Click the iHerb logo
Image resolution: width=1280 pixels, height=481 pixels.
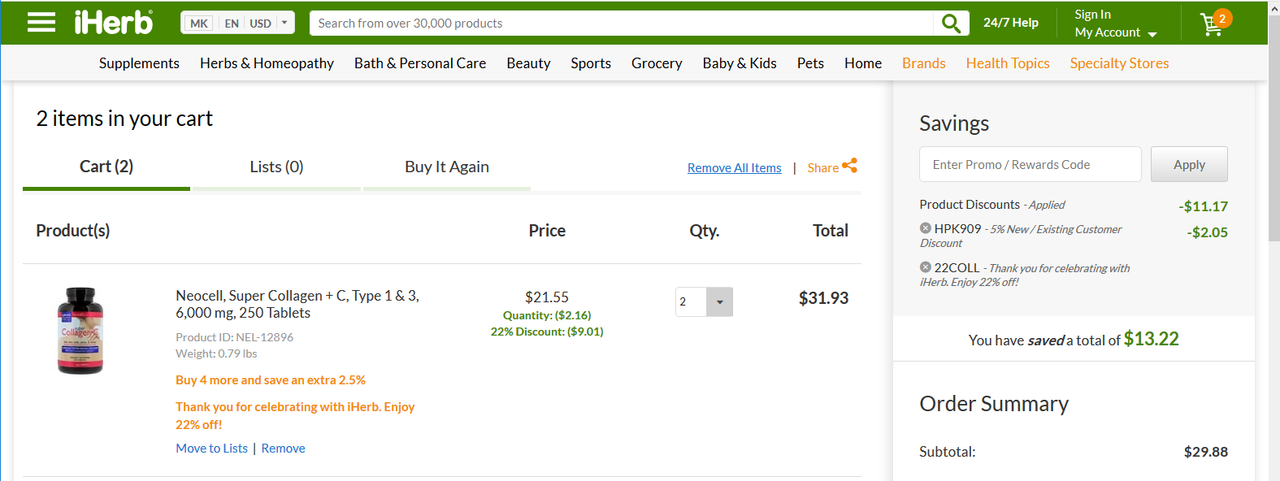point(113,22)
